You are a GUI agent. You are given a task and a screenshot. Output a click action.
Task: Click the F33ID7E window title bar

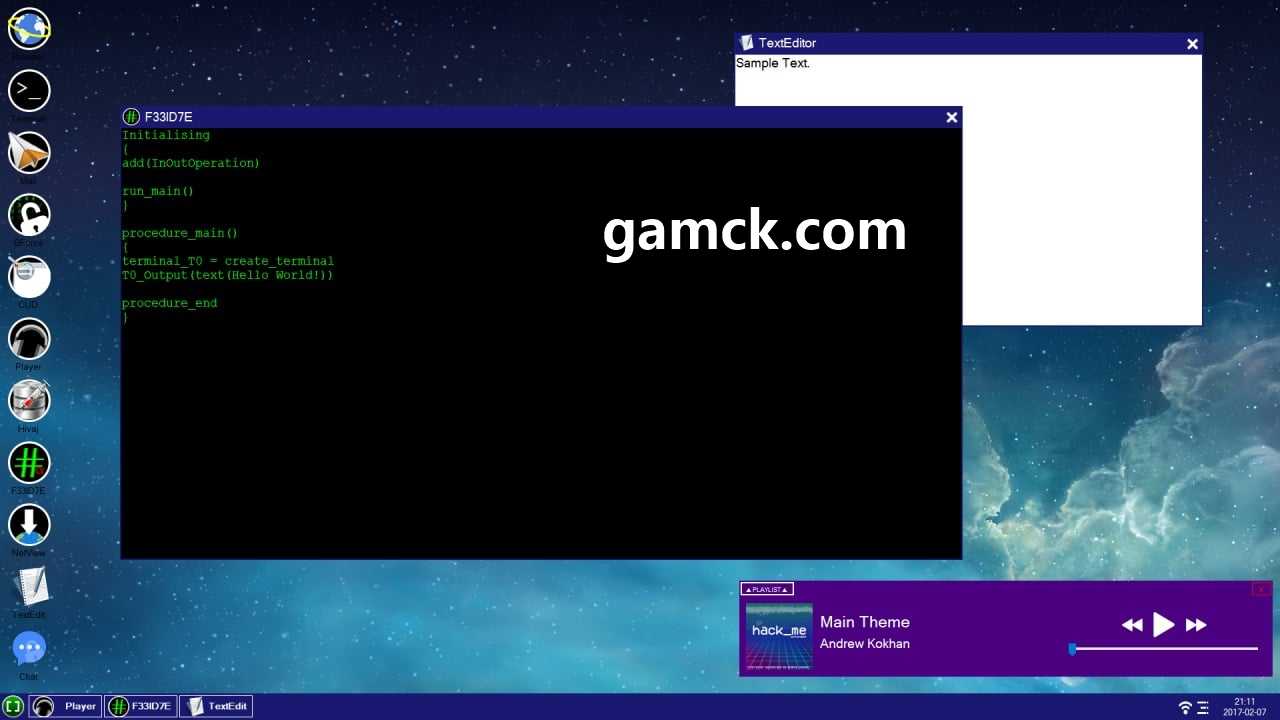[541, 117]
